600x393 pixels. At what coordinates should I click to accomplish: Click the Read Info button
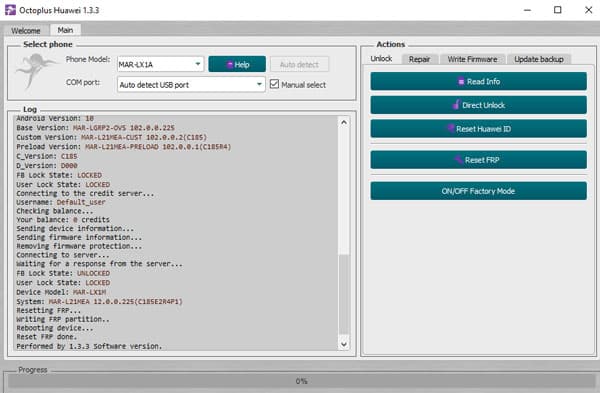(x=478, y=81)
